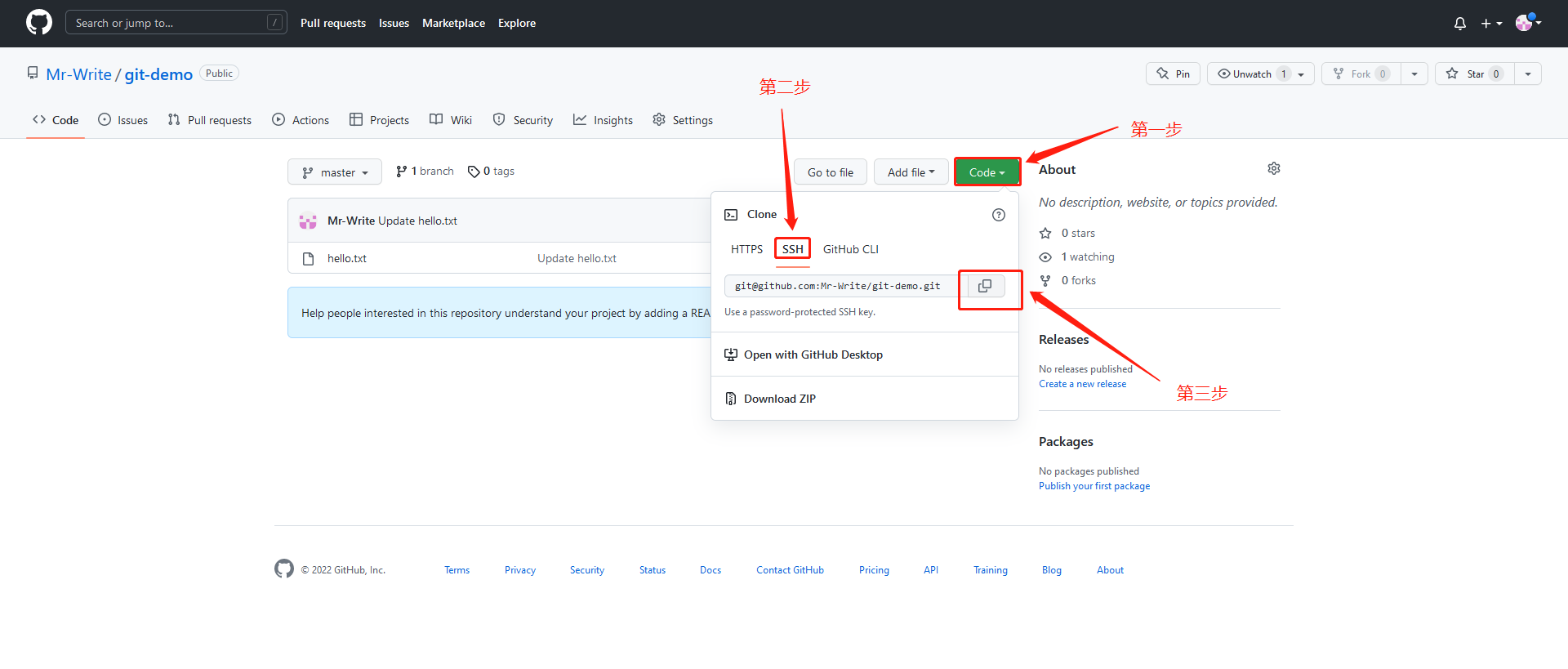Open the footer Docs link
Screen dimensions: 1568x669
(710, 570)
